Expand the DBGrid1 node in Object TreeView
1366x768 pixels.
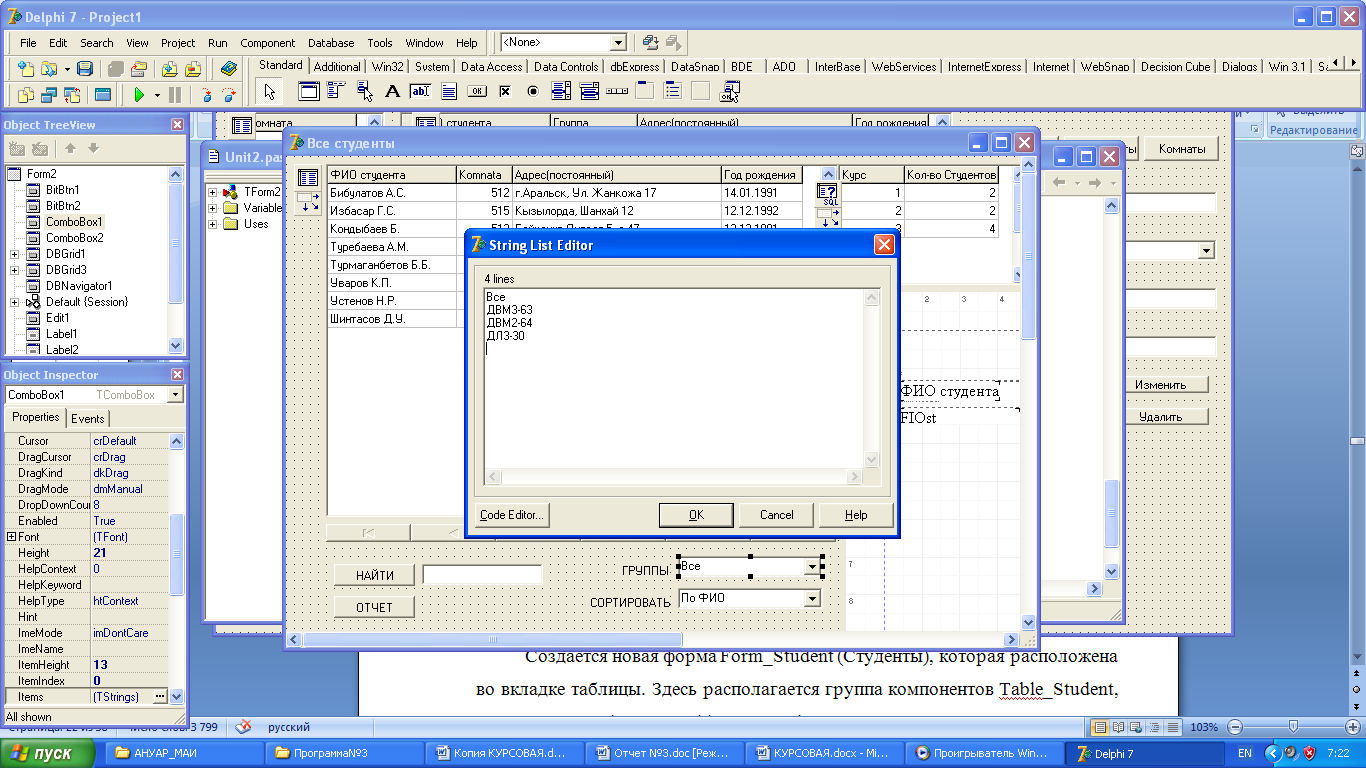tap(14, 254)
